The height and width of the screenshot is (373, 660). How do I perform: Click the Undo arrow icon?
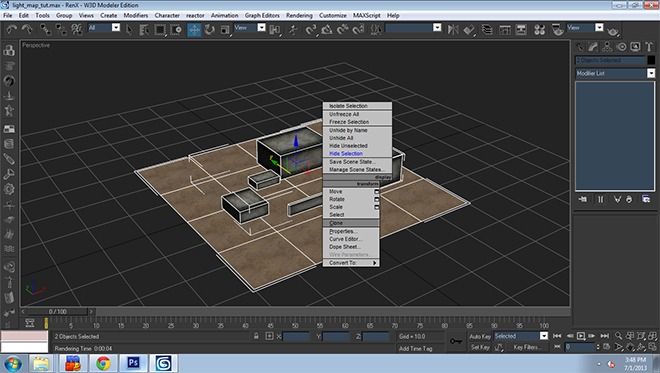[11, 29]
